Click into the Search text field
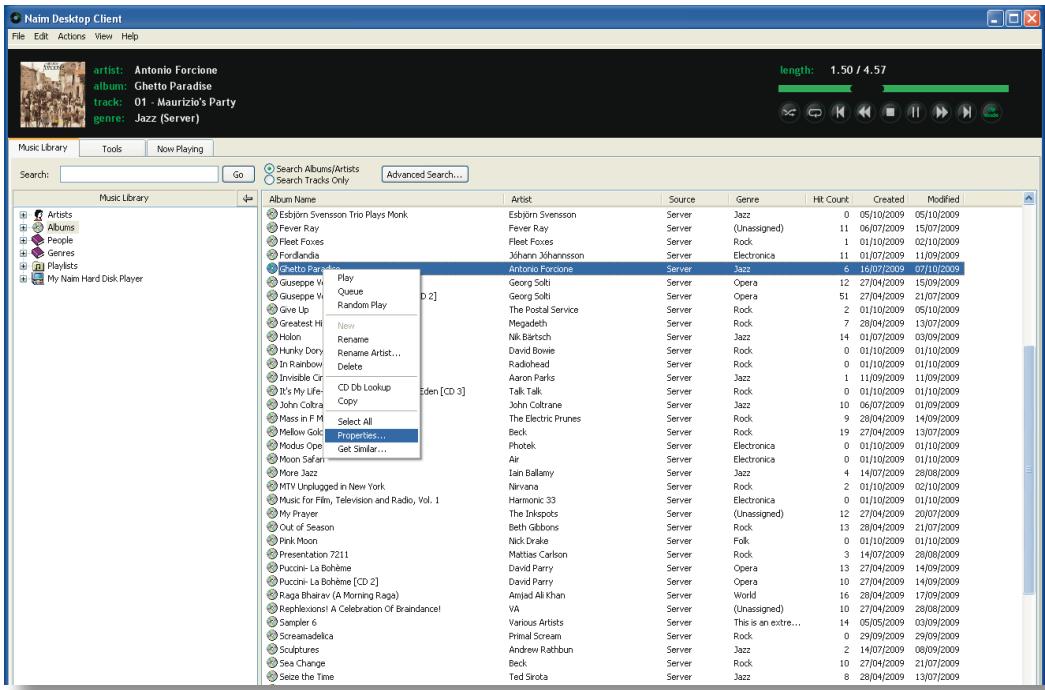The image size is (1045, 690). pos(139,175)
